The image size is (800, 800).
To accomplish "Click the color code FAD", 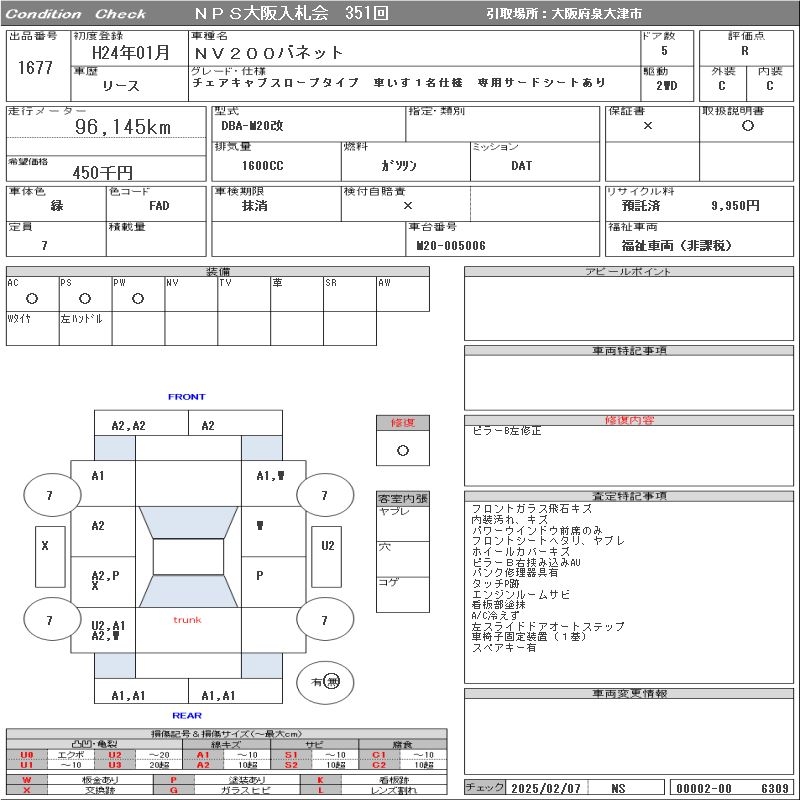I will click(x=159, y=206).
